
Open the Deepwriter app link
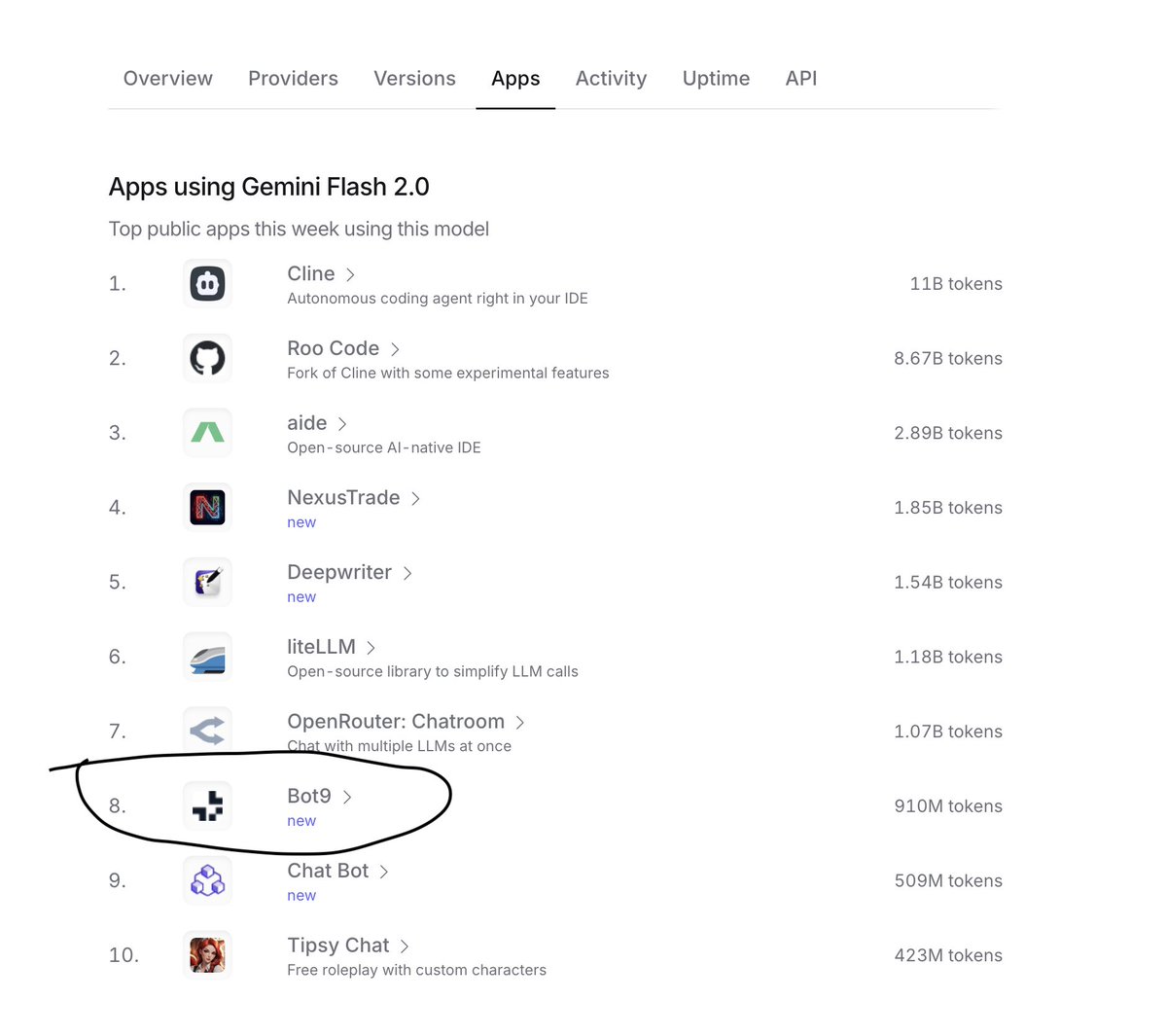click(x=339, y=572)
